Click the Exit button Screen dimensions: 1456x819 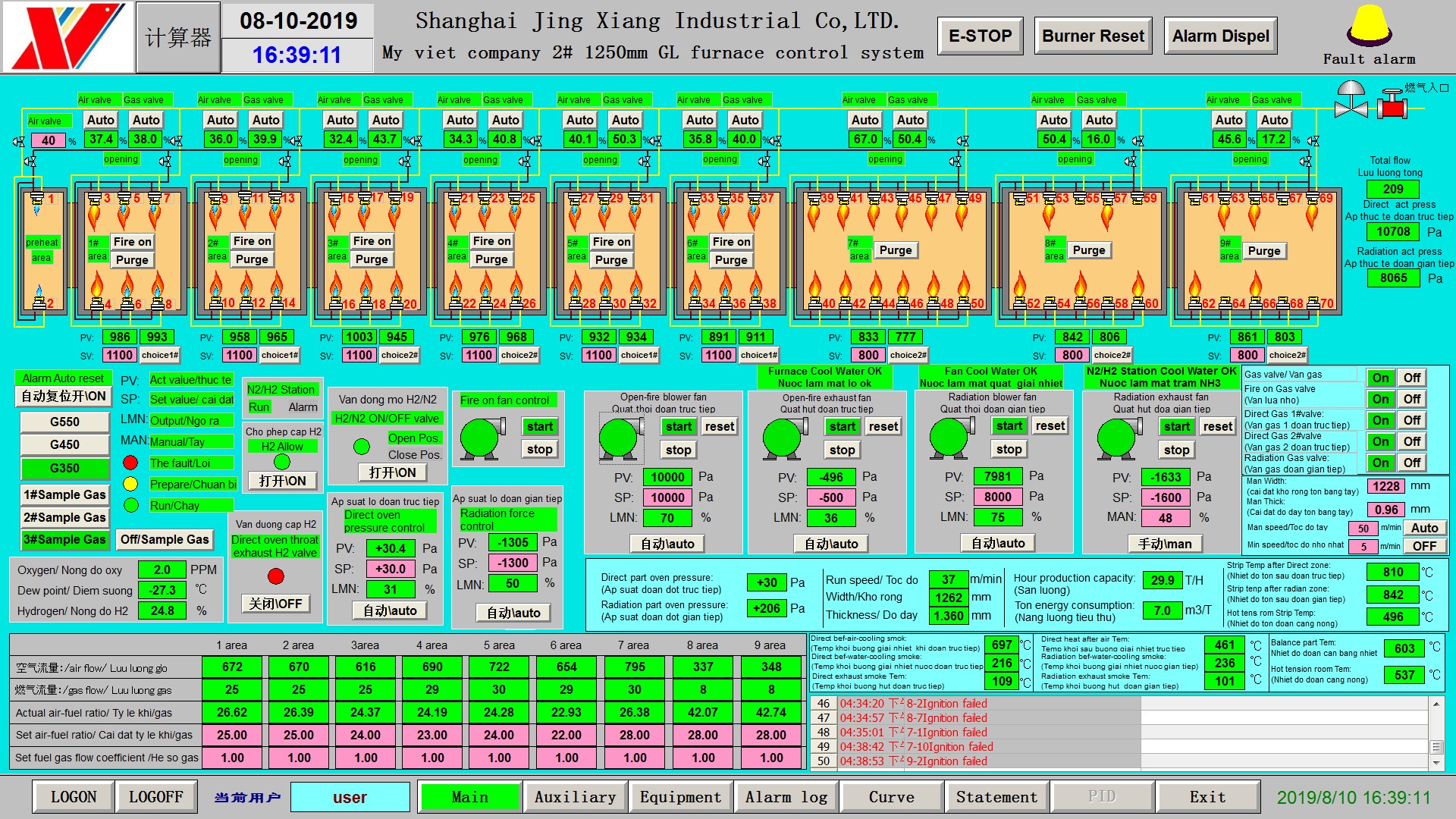coord(1208,797)
